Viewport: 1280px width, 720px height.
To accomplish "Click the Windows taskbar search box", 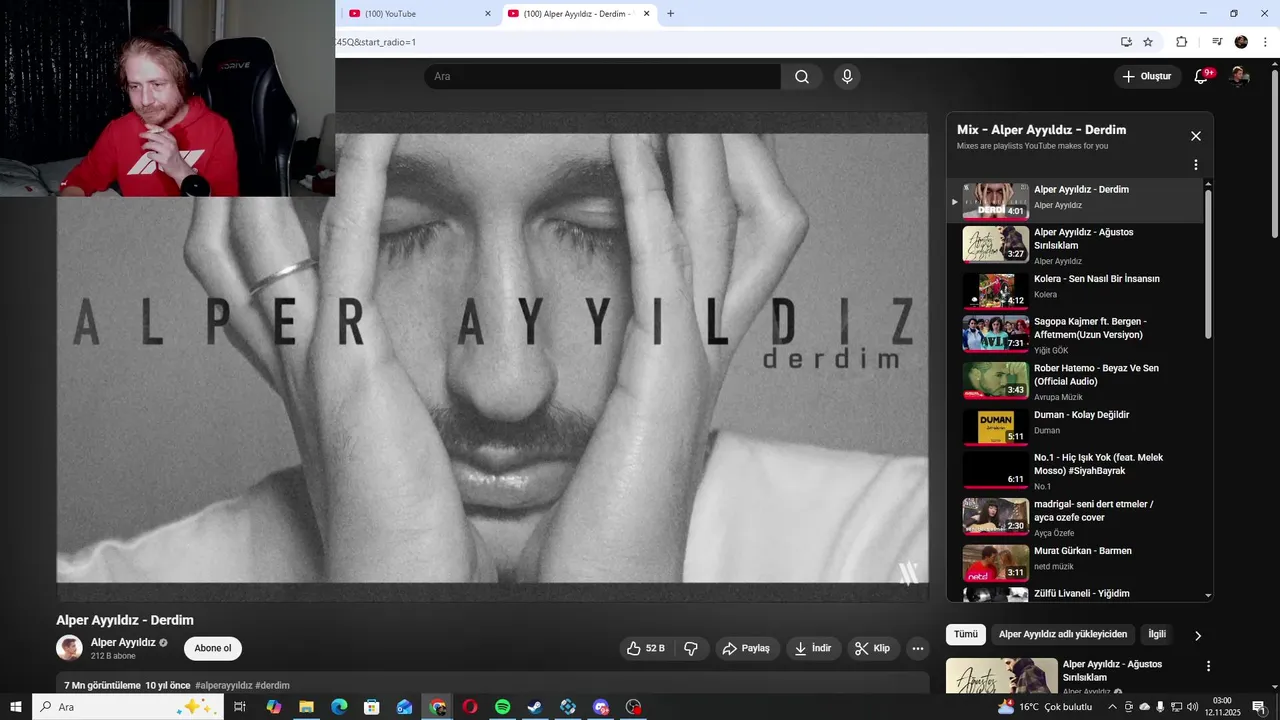I will click(129, 707).
